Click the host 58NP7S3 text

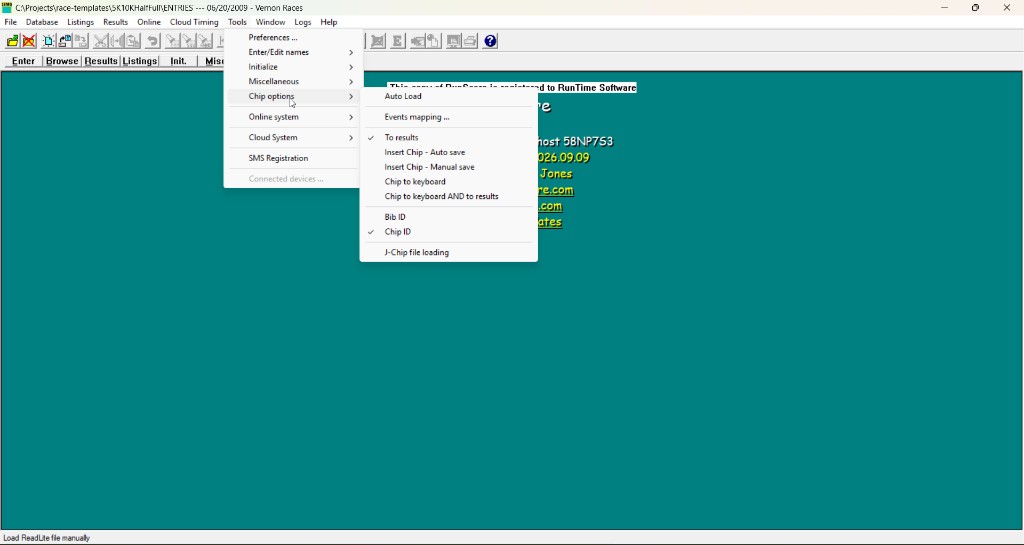tap(575, 142)
